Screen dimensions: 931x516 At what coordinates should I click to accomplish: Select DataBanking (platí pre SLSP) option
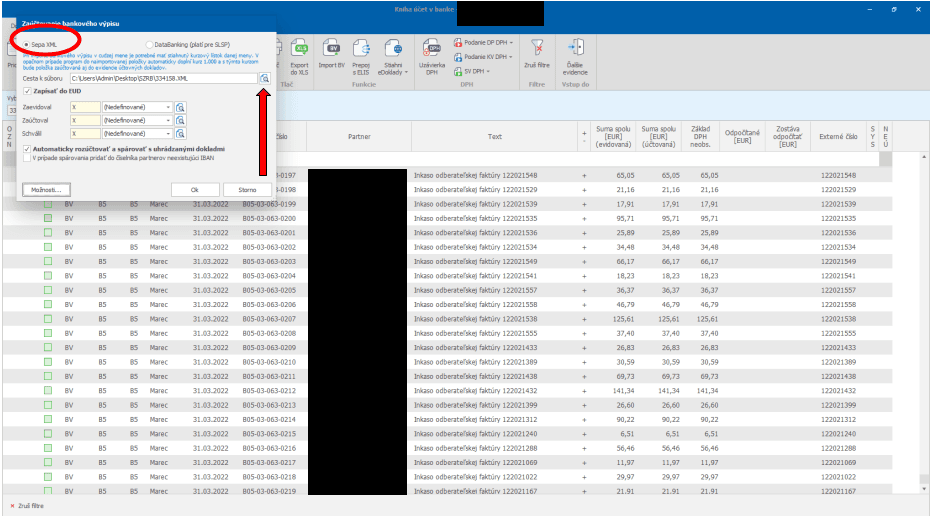pos(149,45)
